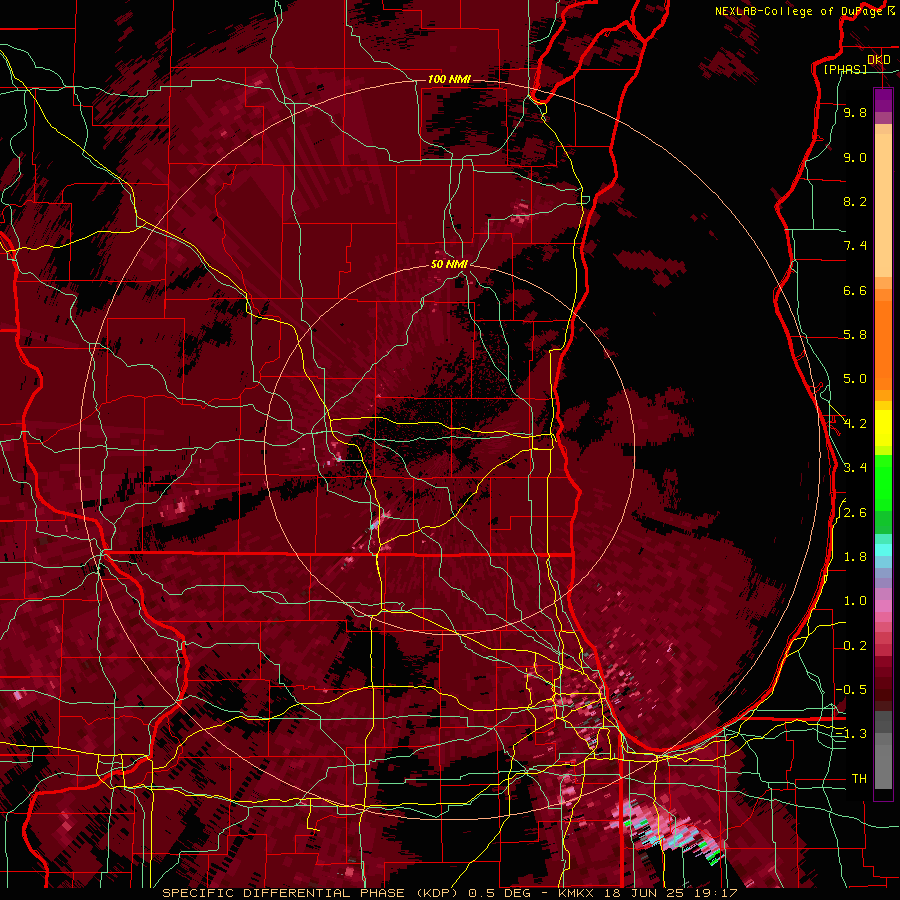Click the KMKX radar site ID in the footer
The width and height of the screenshot is (900, 900).
[577, 893]
